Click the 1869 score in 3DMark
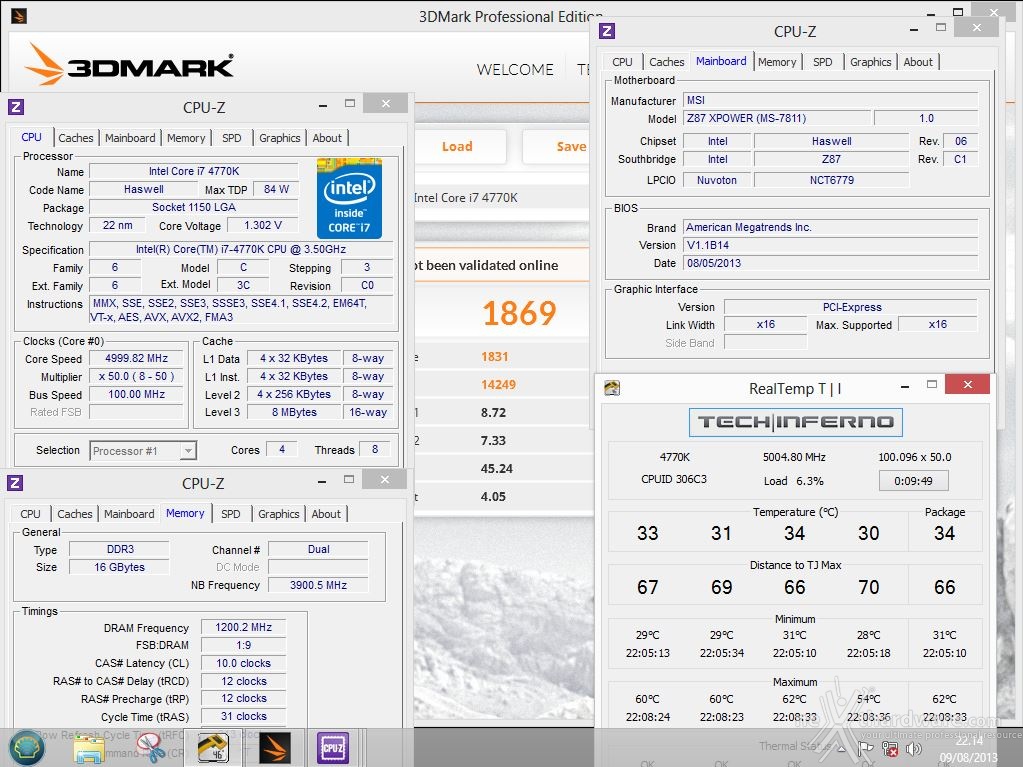Viewport: 1023px width, 767px height. pos(519,313)
